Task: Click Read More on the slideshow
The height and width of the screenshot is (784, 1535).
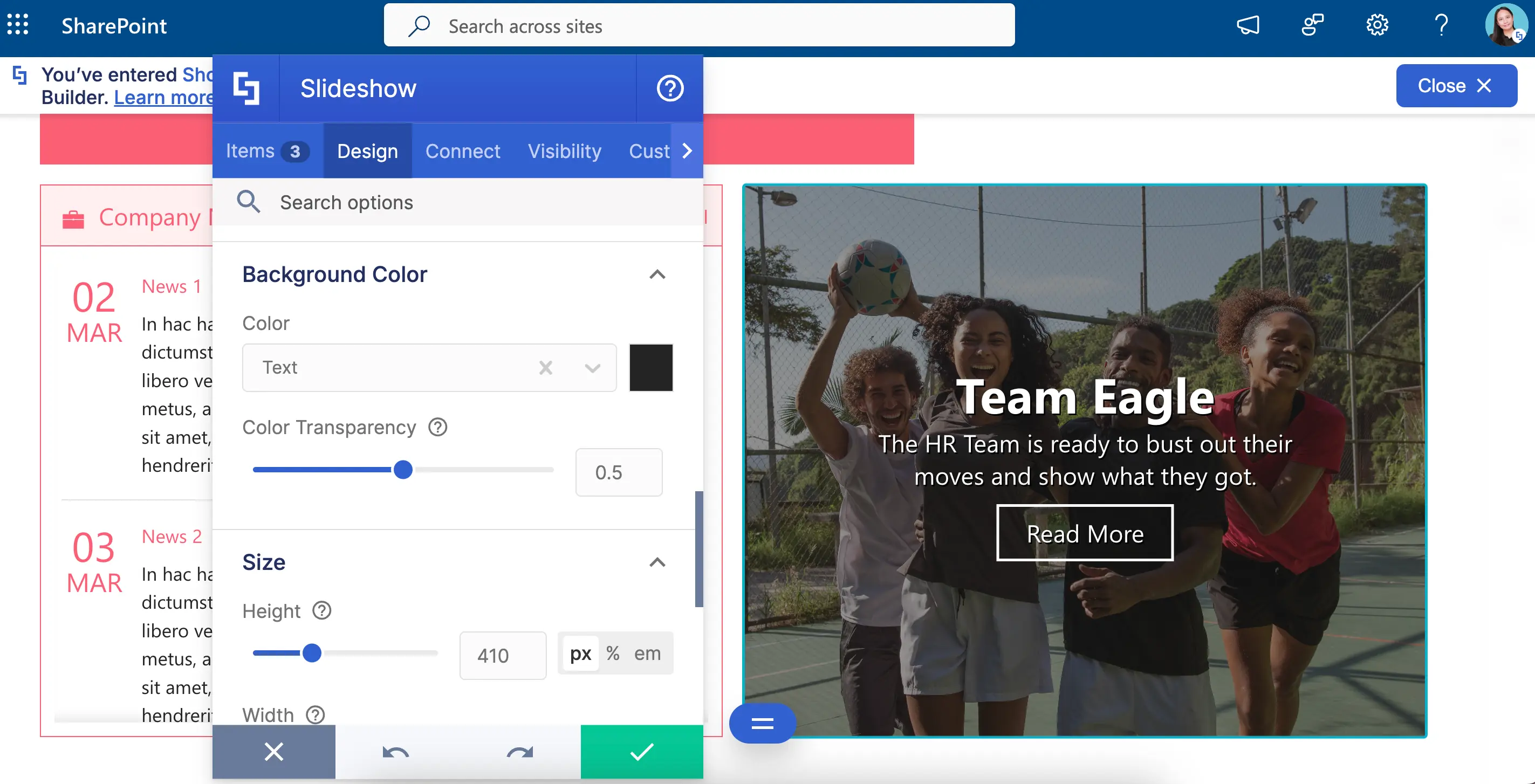Action: tap(1085, 533)
